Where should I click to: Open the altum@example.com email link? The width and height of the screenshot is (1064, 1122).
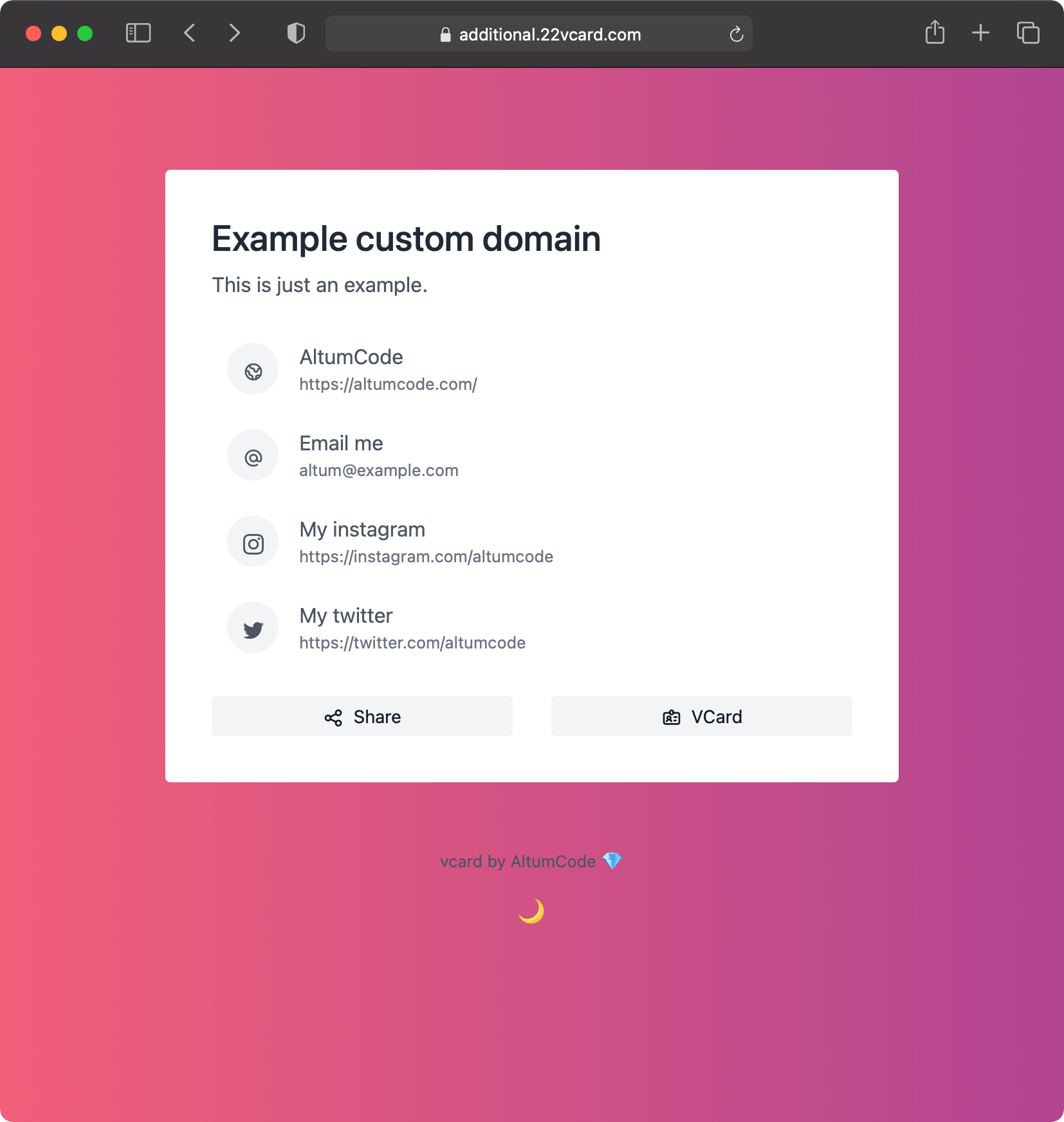[378, 471]
